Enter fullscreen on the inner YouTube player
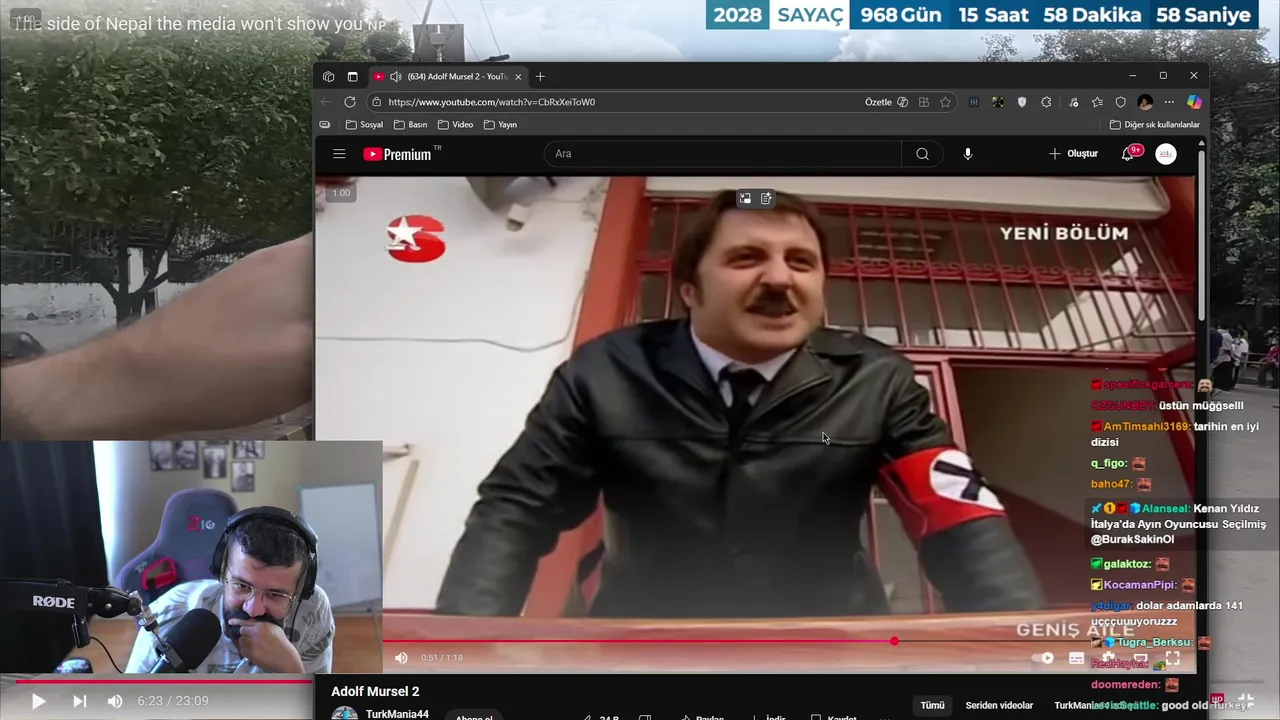This screenshot has height=720, width=1280. (1173, 658)
